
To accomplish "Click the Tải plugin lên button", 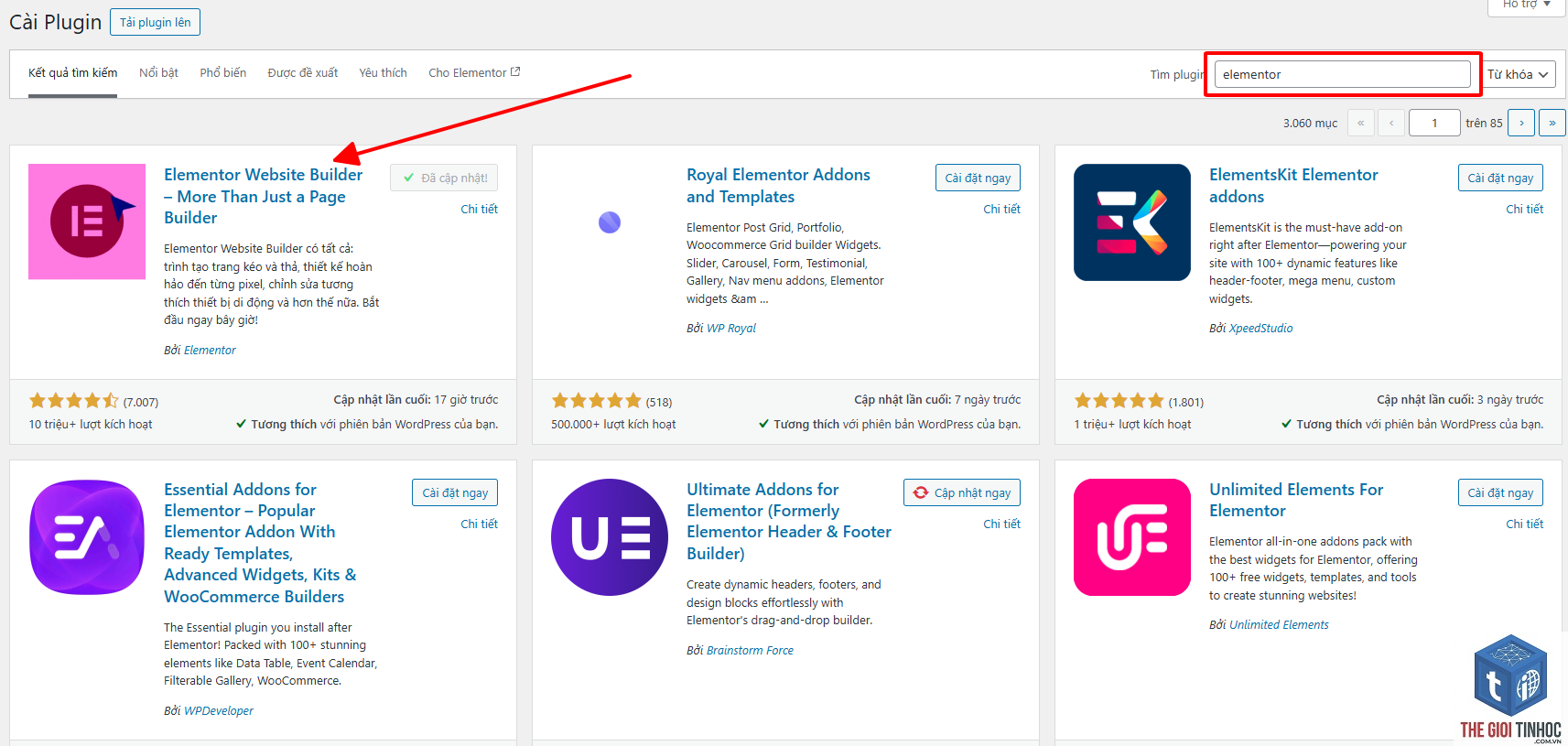I will [155, 22].
